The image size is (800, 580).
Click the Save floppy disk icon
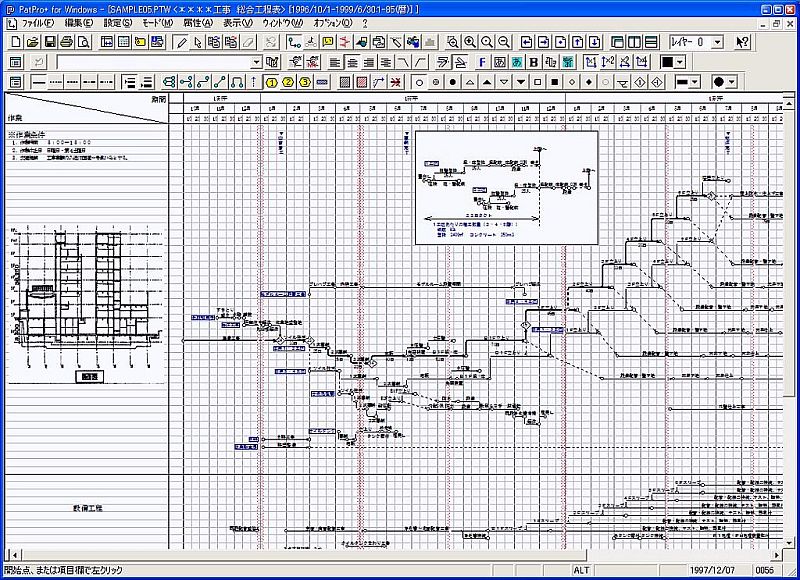(x=49, y=42)
